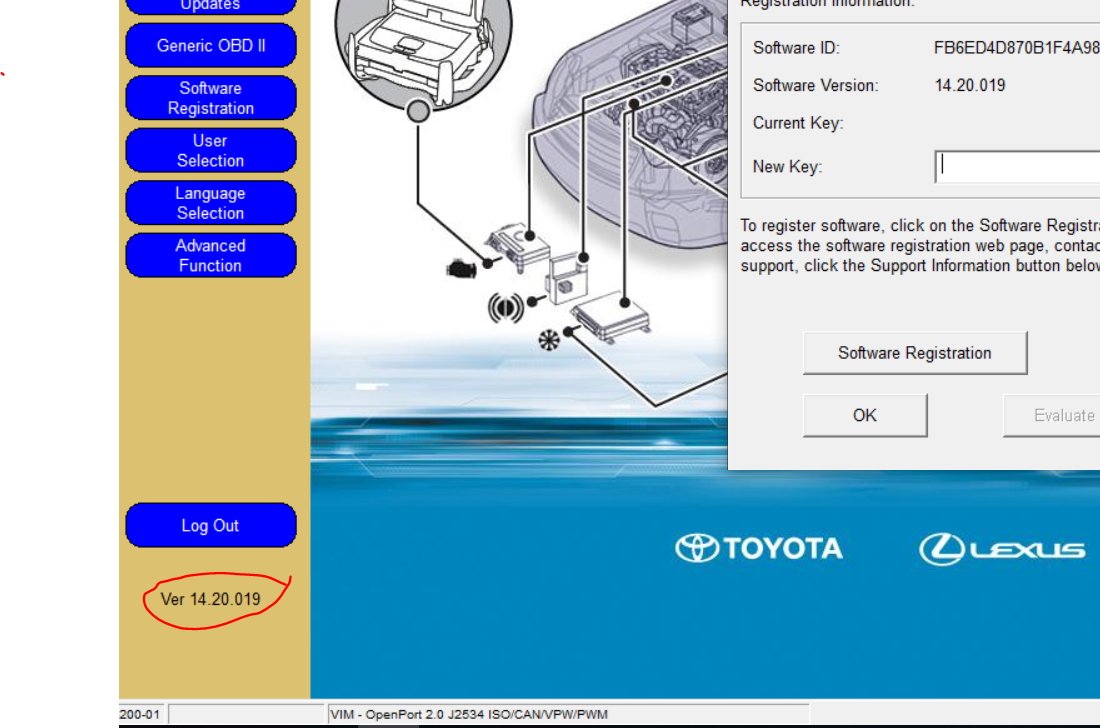Click the snowflake A/C component icon
This screenshot has height=728, width=1100.
click(549, 340)
